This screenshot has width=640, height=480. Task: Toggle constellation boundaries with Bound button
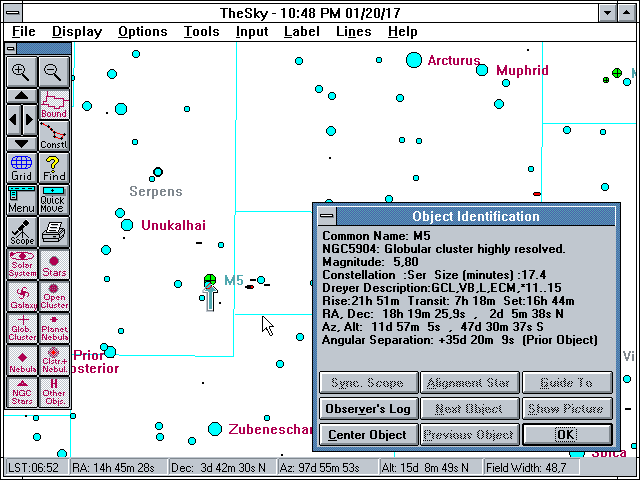pyautogui.click(x=53, y=104)
